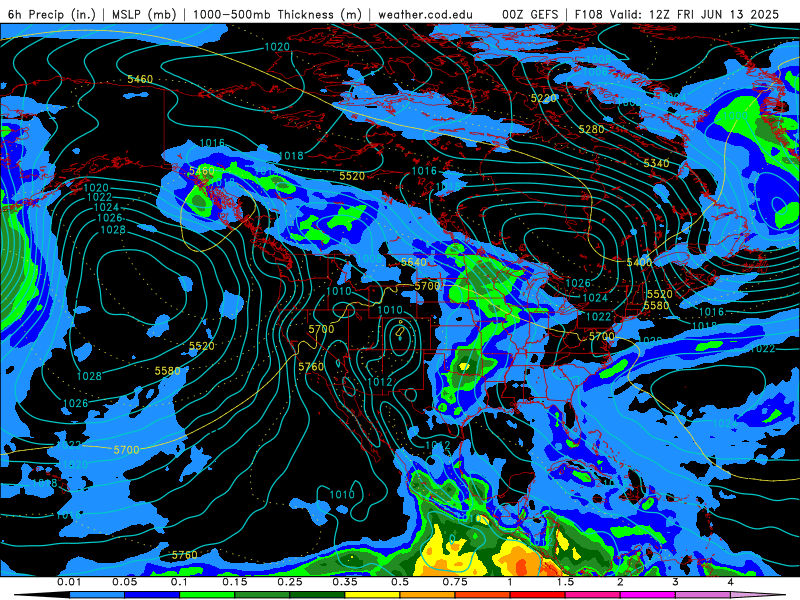Viewport: 800px width, 600px height.
Task: Click the legend value 3
Action: pyautogui.click(x=675, y=582)
